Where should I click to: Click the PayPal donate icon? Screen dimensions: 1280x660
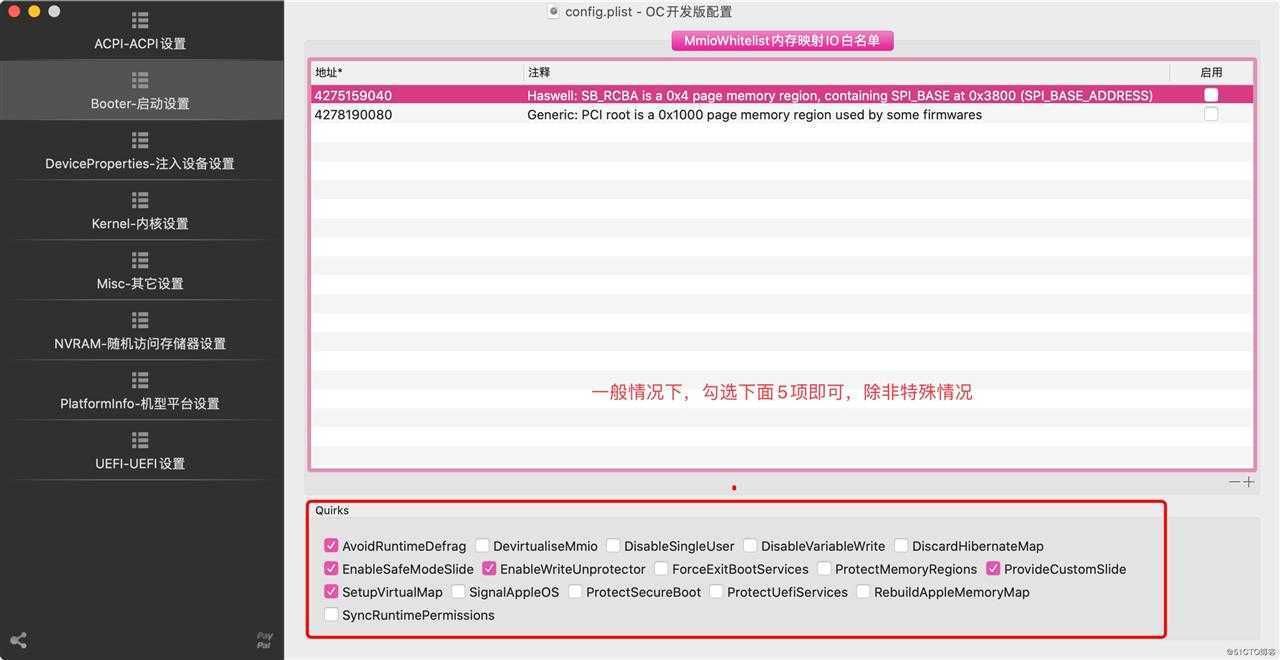pos(264,640)
